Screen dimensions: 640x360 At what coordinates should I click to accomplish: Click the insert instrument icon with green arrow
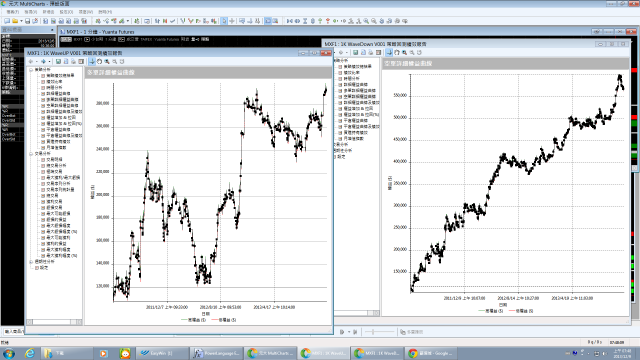click(x=98, y=21)
